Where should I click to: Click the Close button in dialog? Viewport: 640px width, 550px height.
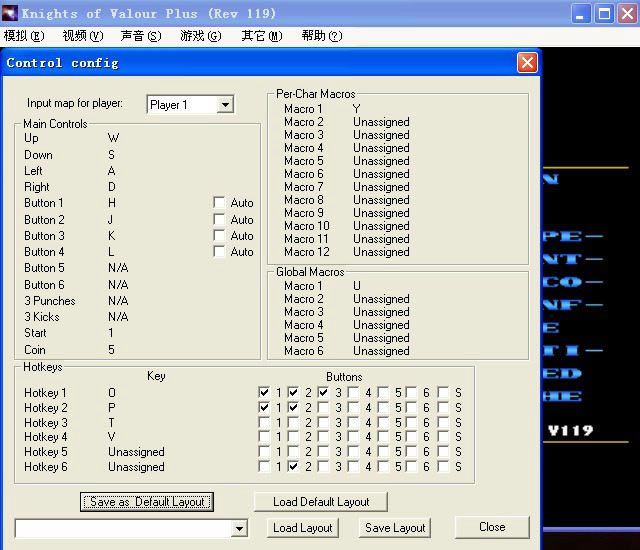[x=491, y=527]
